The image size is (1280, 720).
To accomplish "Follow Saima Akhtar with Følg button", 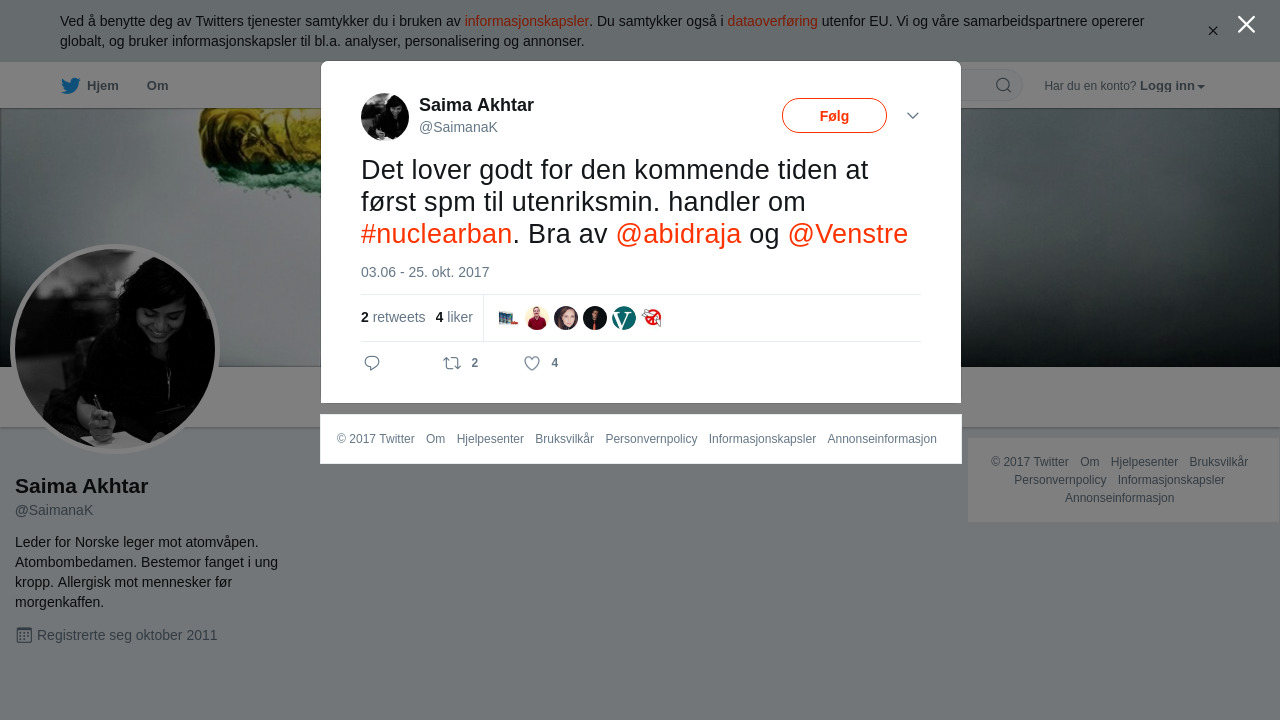I will point(834,116).
